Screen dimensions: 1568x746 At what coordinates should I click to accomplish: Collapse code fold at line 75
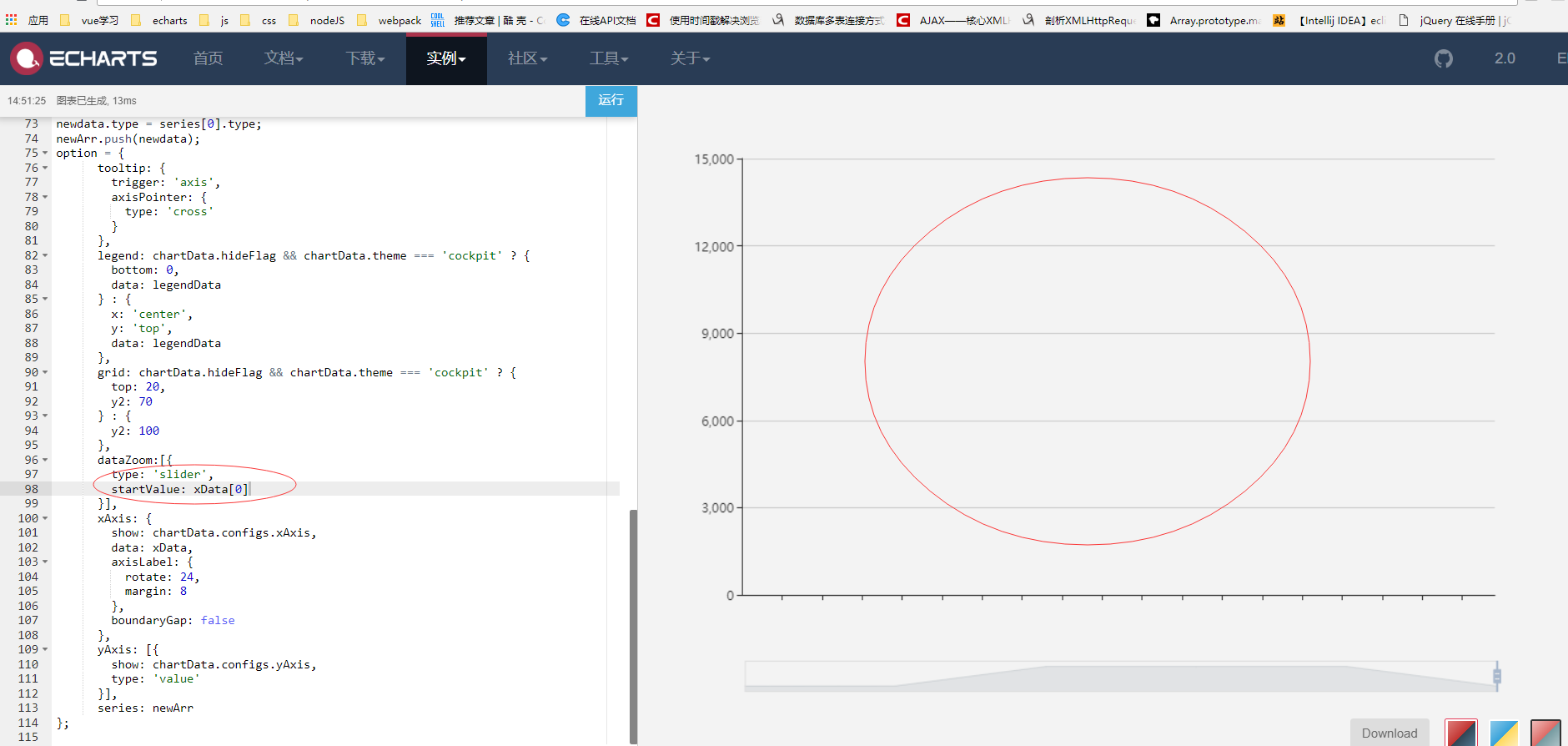[x=45, y=154]
